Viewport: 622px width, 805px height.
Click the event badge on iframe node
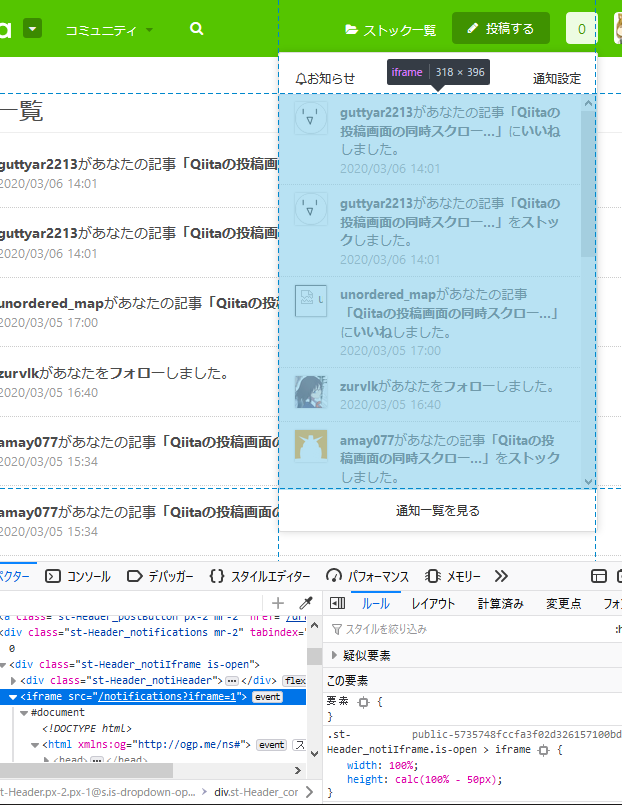point(267,697)
